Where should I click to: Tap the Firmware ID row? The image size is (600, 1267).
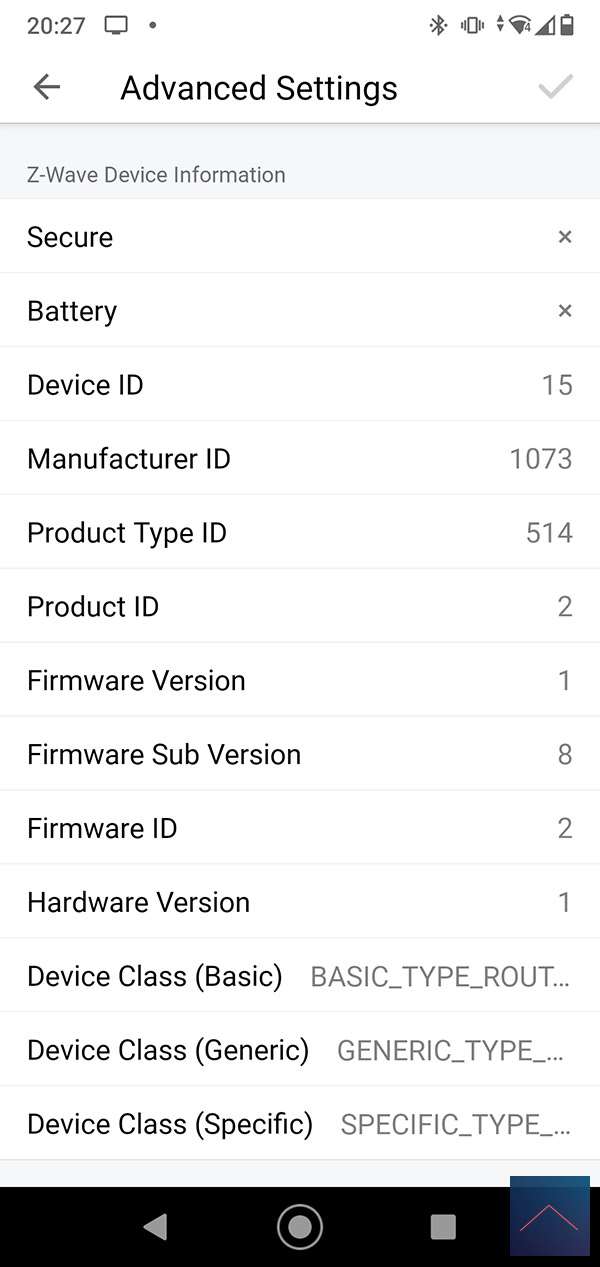(x=300, y=829)
